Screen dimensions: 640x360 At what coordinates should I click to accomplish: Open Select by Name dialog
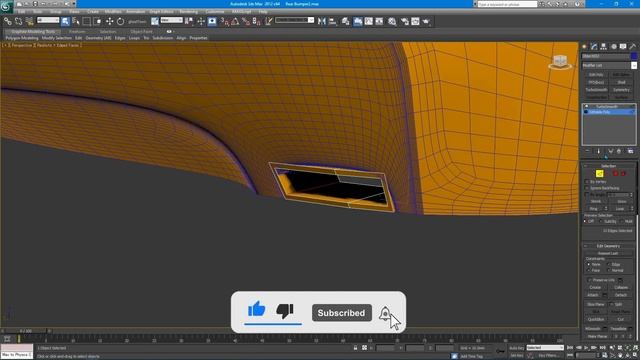point(76,21)
